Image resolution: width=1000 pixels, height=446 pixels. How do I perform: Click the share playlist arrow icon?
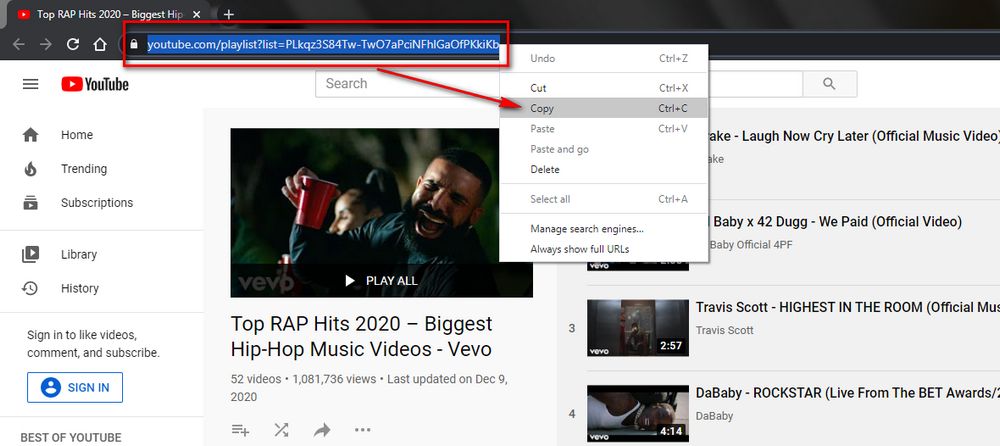point(322,429)
